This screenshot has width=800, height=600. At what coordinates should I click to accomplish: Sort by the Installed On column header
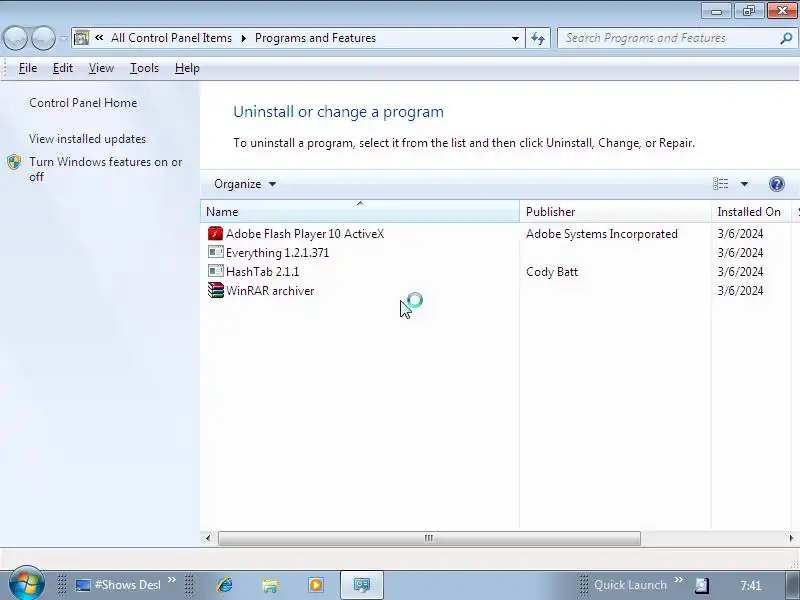pyautogui.click(x=751, y=211)
